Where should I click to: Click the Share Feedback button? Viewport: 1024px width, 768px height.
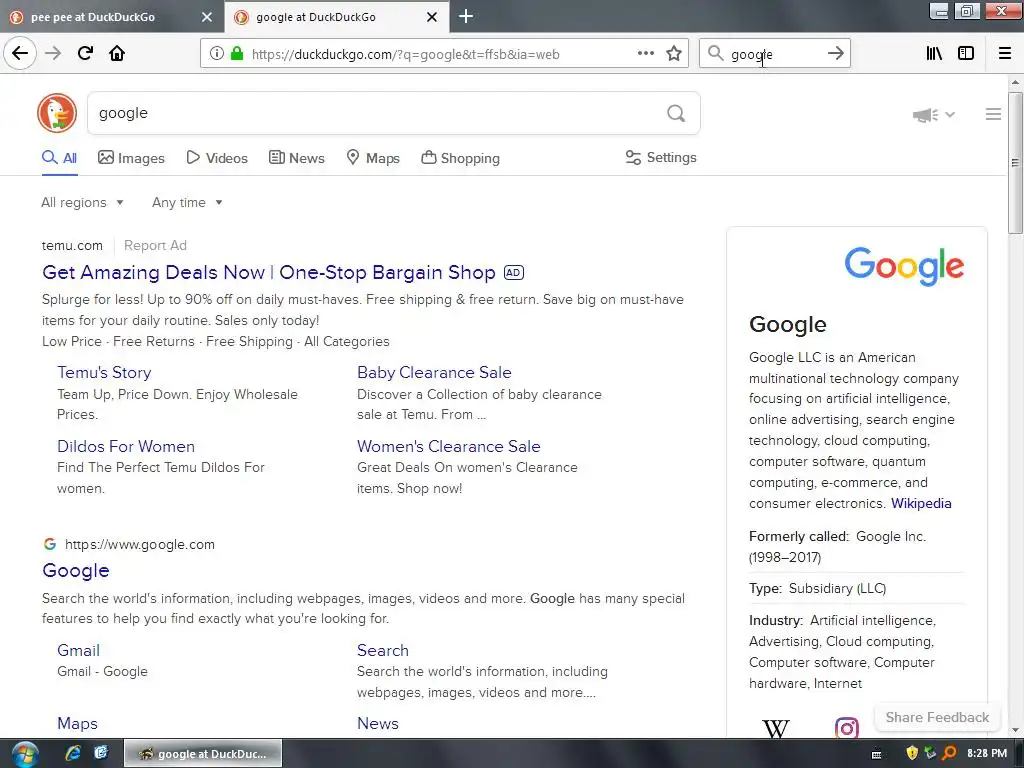[937, 717]
